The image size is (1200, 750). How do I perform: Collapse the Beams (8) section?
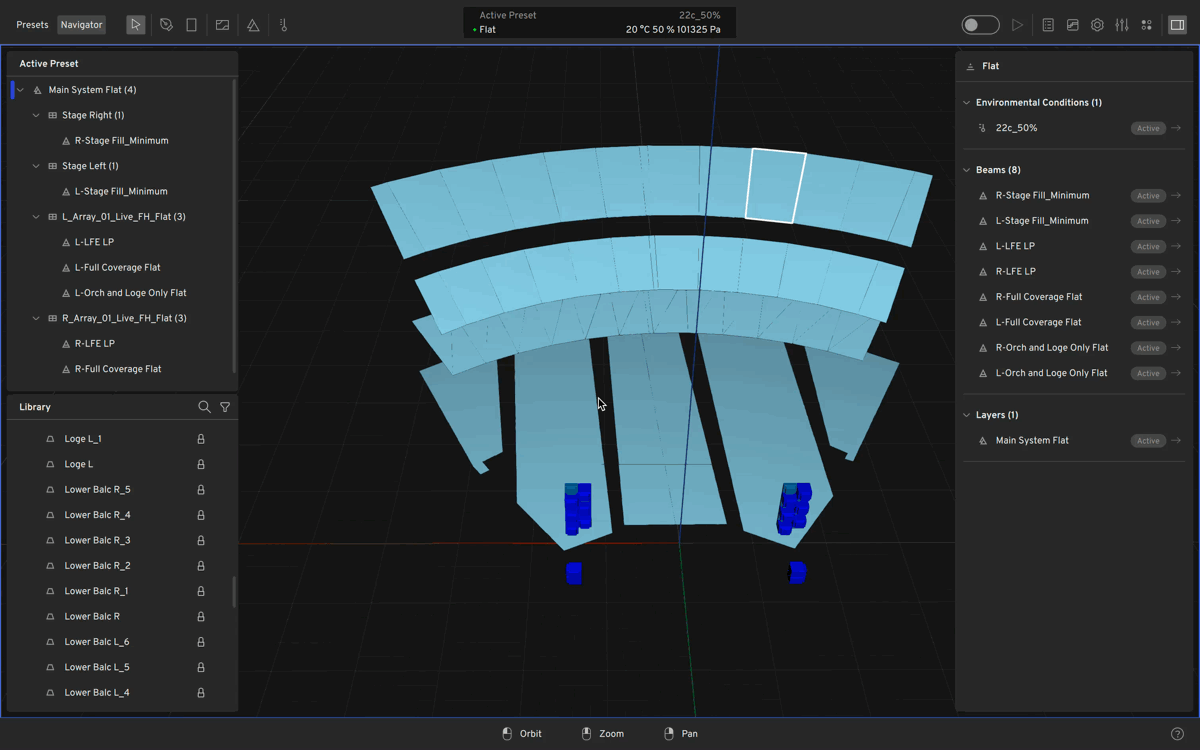click(966, 170)
